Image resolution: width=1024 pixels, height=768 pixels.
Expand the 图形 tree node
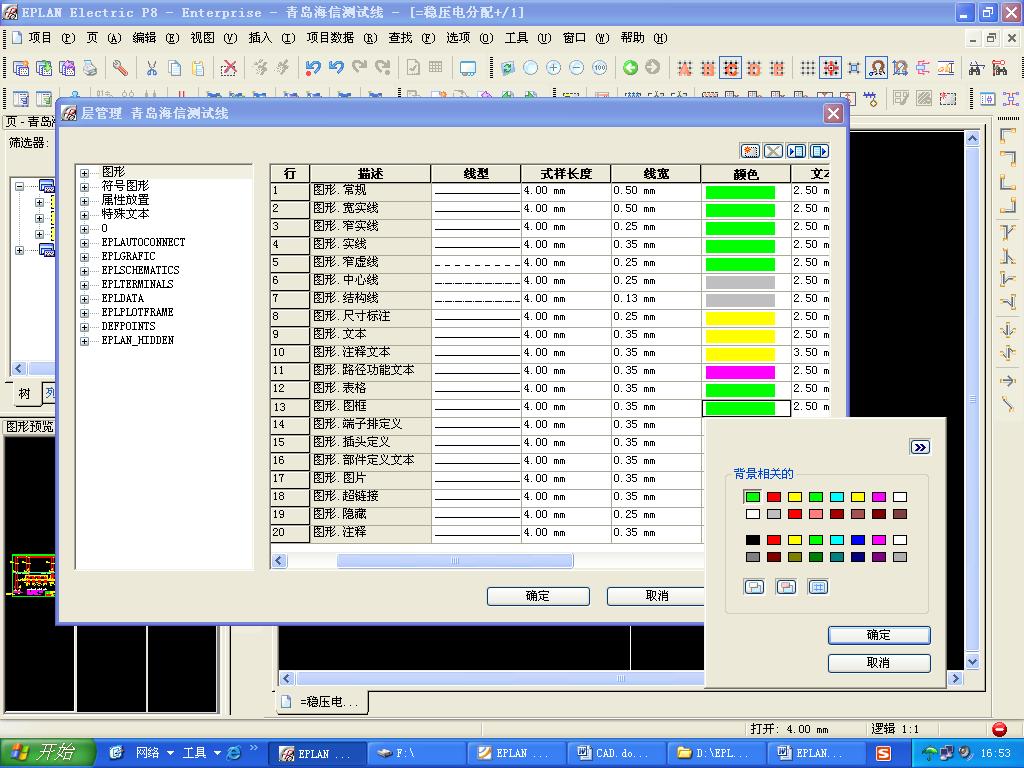(84, 173)
